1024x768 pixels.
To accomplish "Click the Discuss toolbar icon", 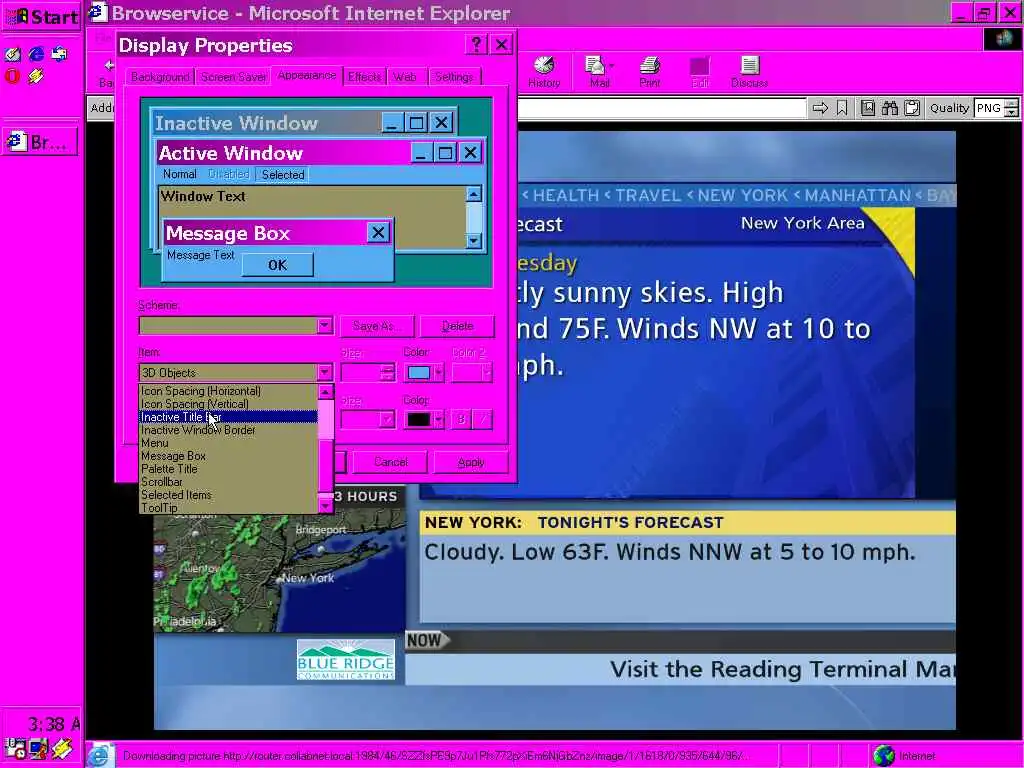I will click(749, 66).
